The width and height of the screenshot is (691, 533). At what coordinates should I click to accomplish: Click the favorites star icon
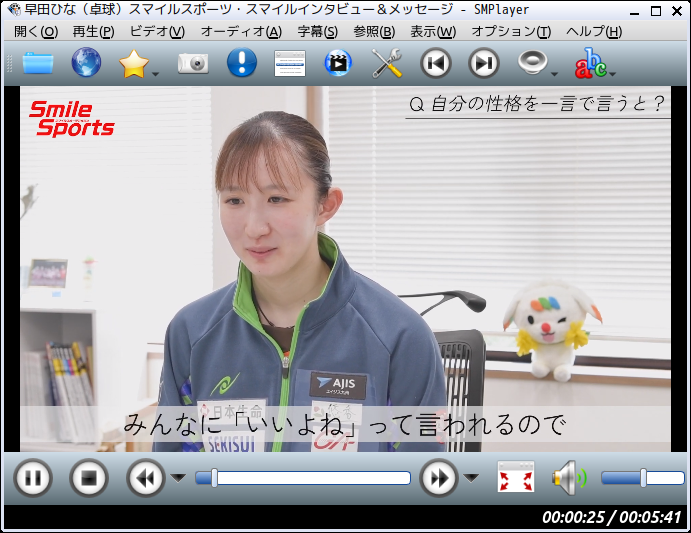[x=134, y=64]
